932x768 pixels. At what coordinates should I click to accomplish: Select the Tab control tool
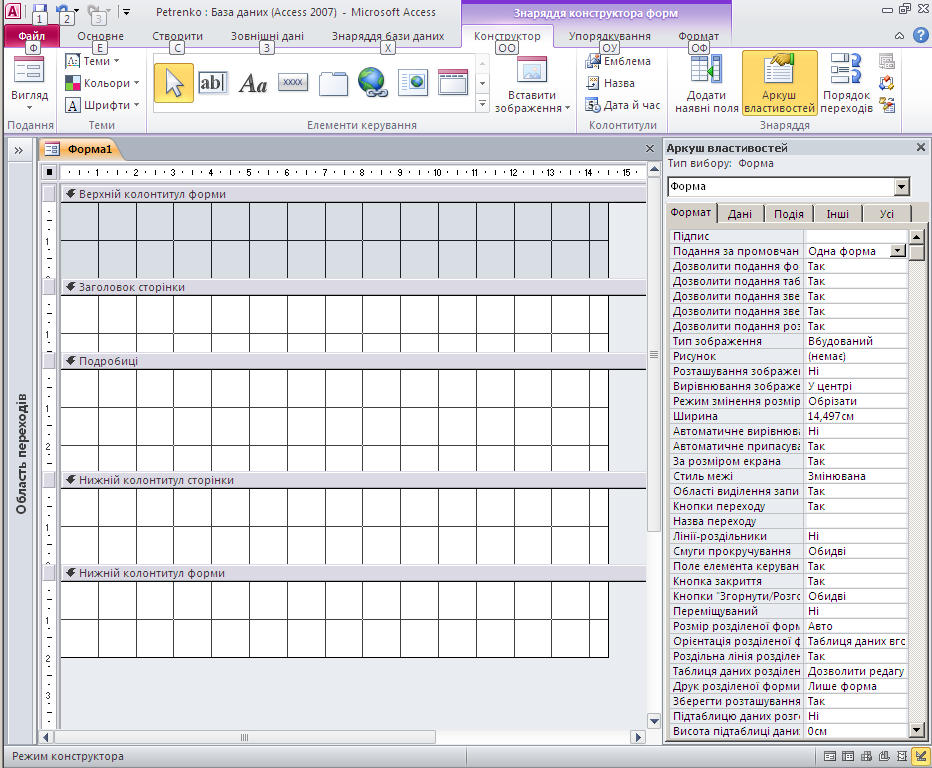point(333,83)
